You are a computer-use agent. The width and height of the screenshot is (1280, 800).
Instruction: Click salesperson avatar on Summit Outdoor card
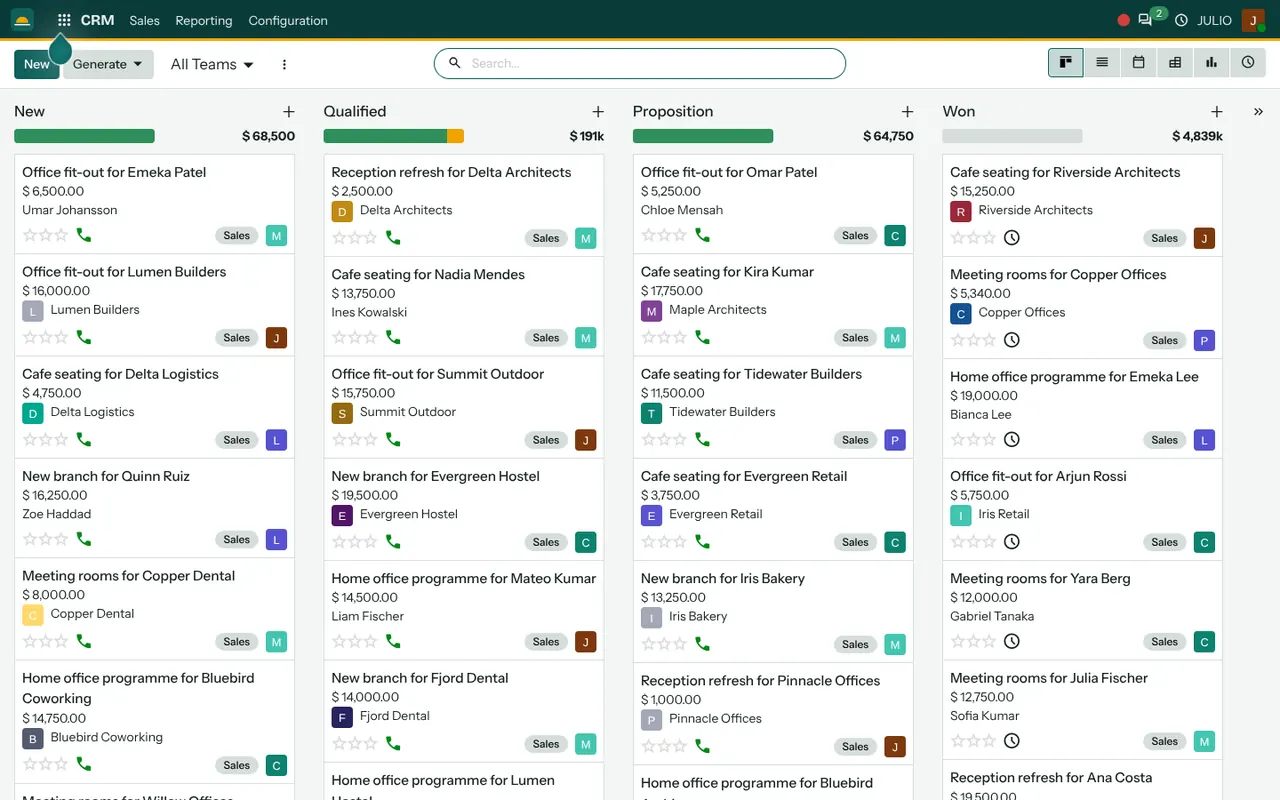[586, 439]
